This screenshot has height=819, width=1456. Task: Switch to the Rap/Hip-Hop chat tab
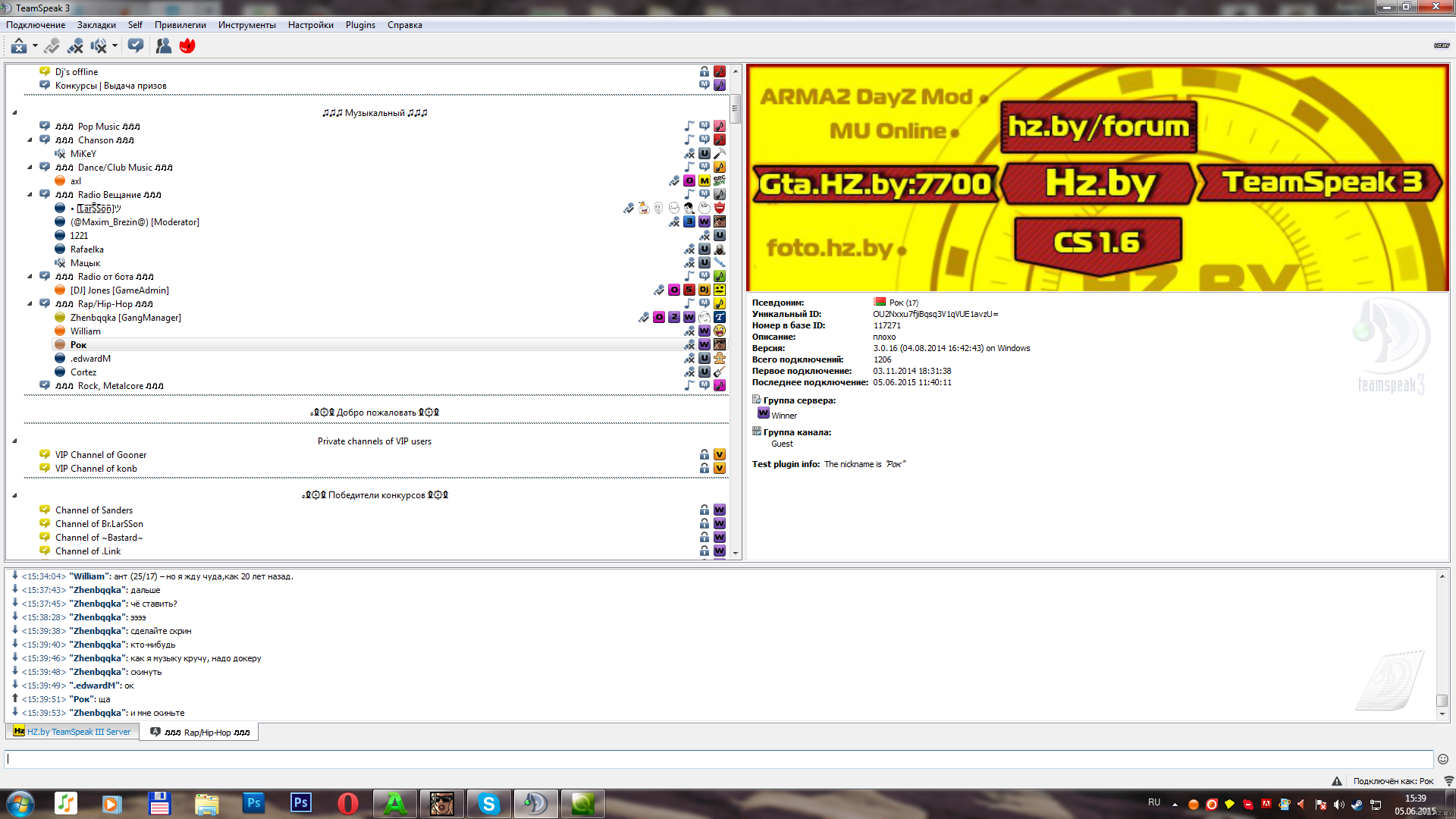click(x=200, y=733)
